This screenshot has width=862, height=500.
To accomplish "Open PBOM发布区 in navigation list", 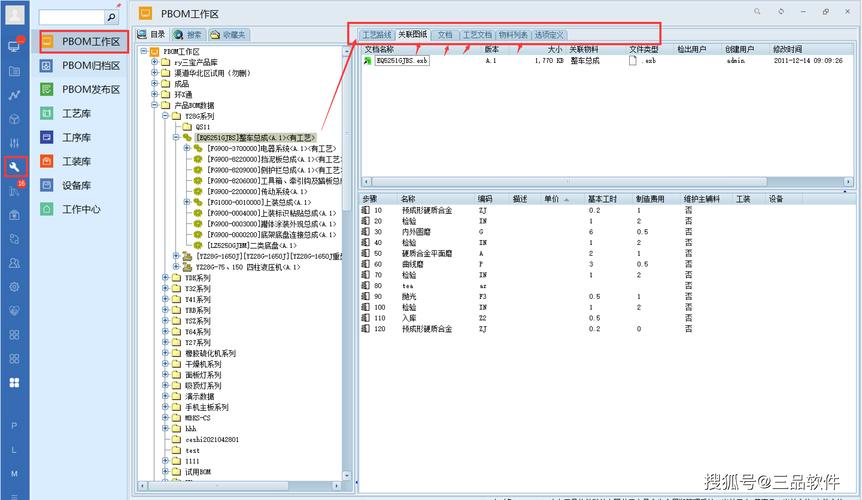I will (80, 90).
